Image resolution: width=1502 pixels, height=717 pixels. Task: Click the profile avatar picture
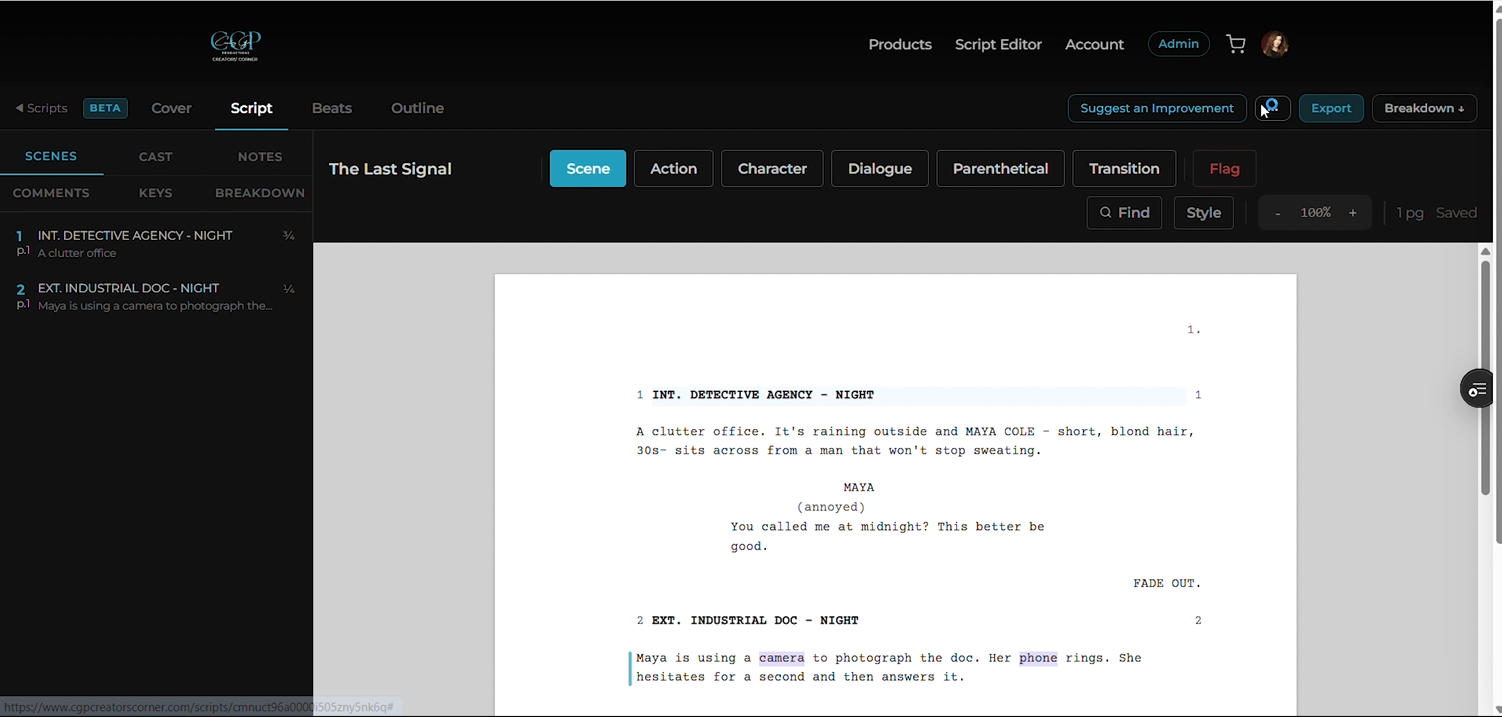[x=1274, y=44]
